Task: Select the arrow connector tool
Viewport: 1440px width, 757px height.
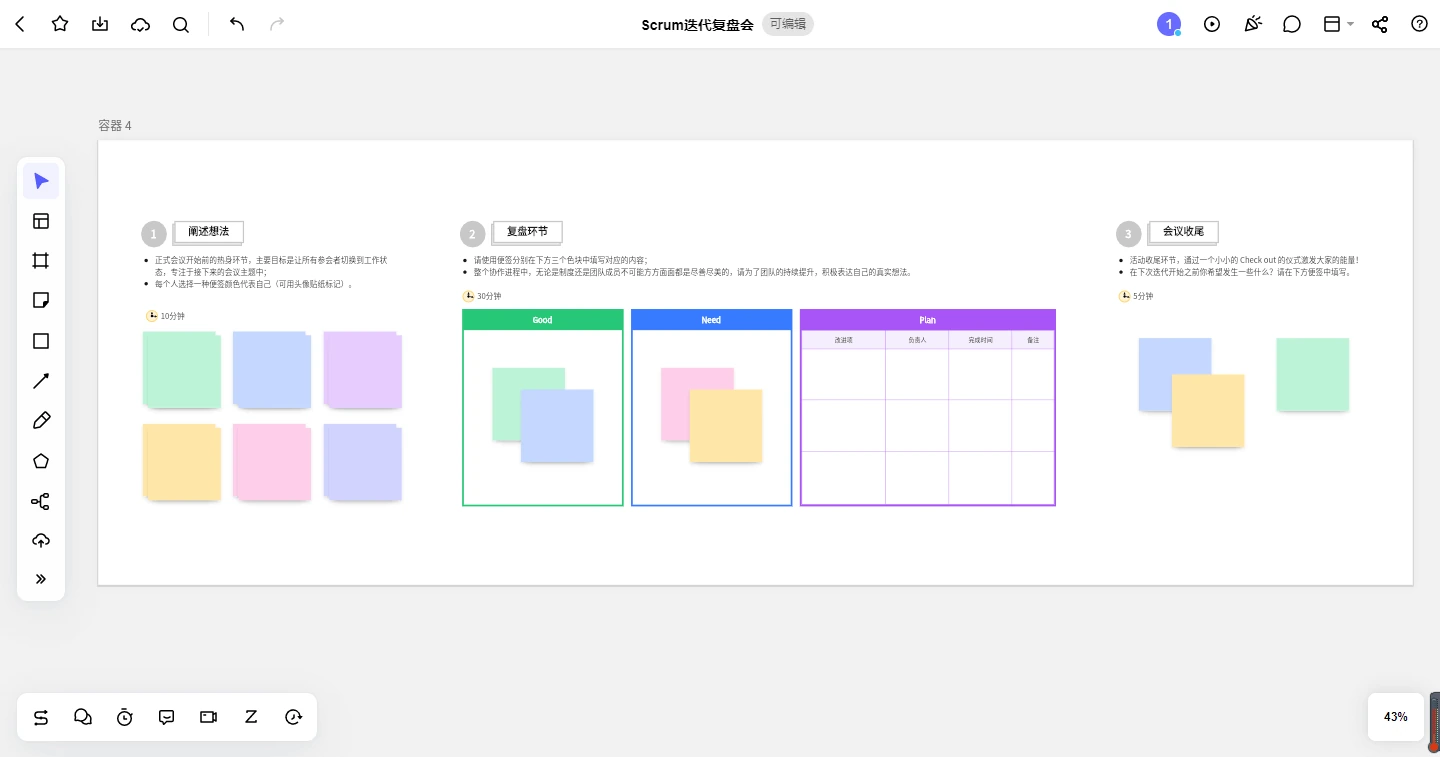Action: click(41, 381)
